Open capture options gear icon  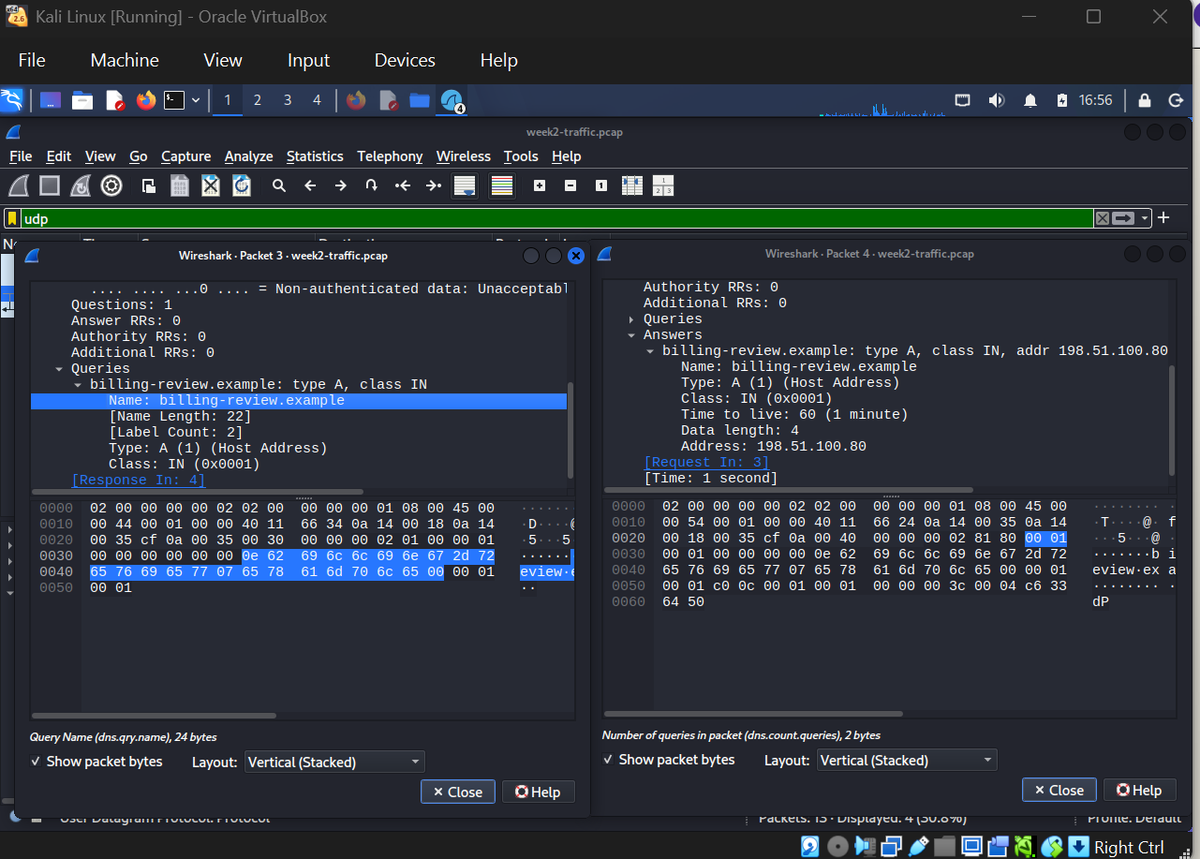click(112, 186)
